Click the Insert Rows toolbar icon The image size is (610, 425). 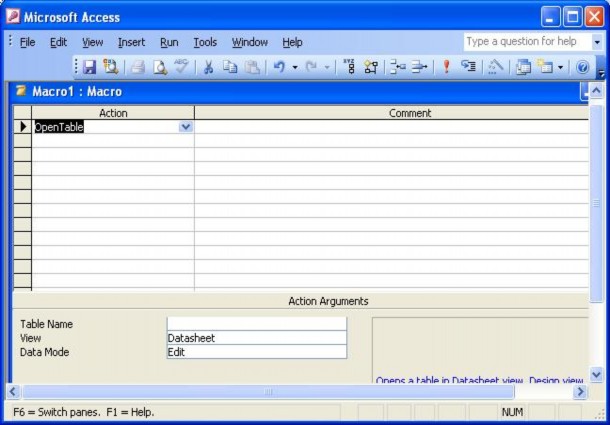(x=398, y=67)
